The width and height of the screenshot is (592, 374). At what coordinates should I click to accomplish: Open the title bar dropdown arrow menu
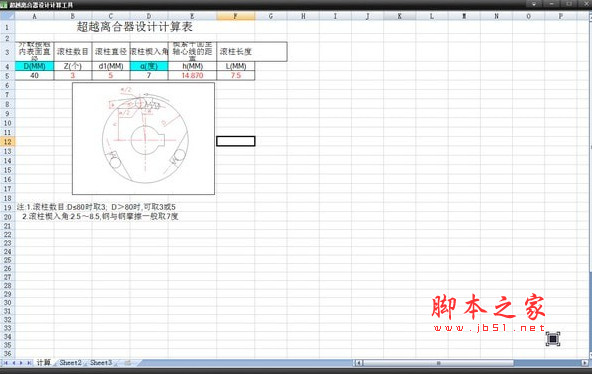(x=534, y=4)
